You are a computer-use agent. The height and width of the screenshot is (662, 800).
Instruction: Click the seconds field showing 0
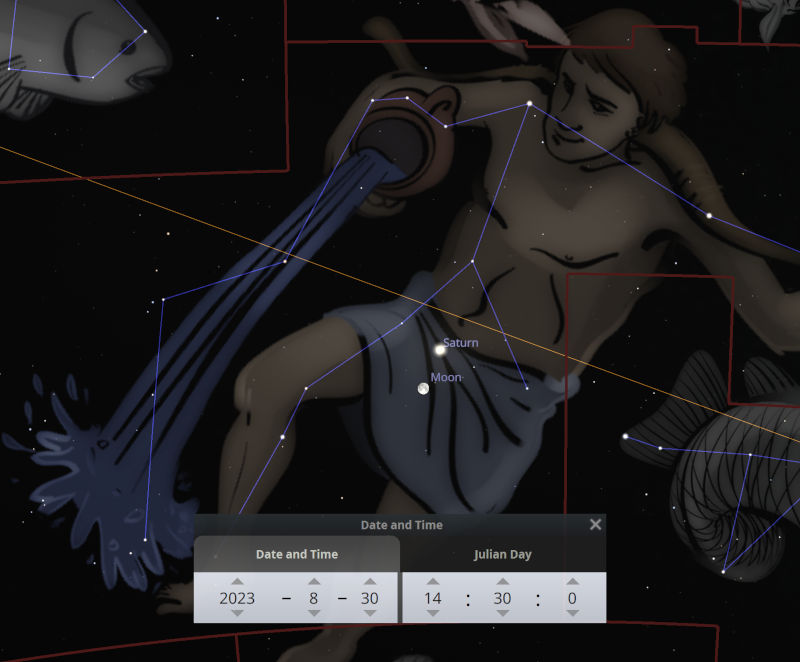click(x=572, y=598)
